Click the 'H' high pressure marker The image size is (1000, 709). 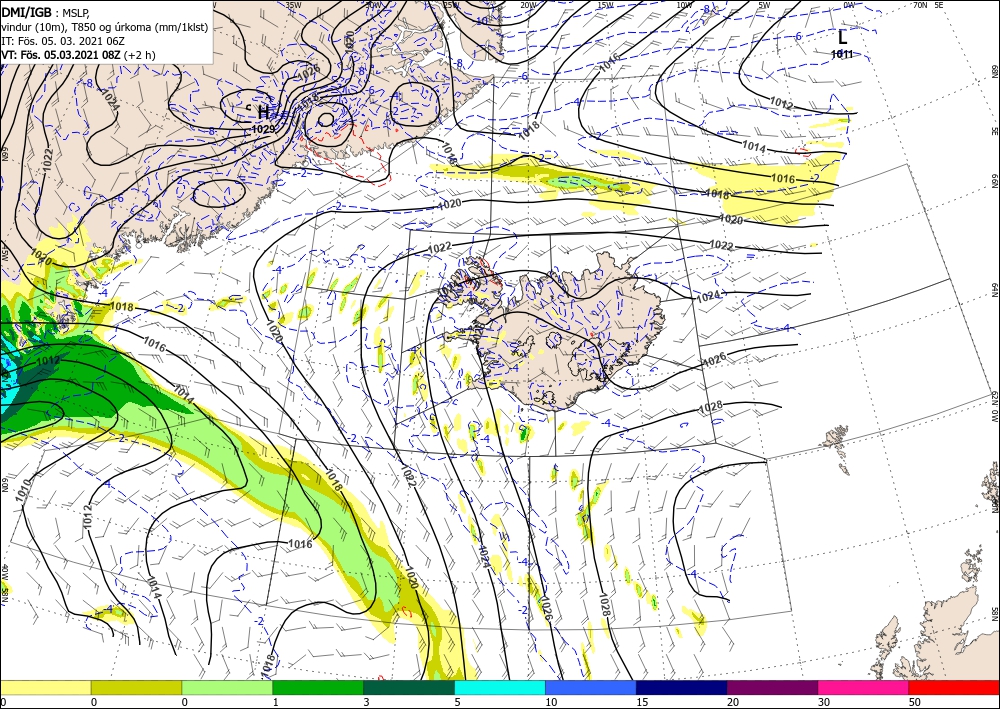click(263, 113)
